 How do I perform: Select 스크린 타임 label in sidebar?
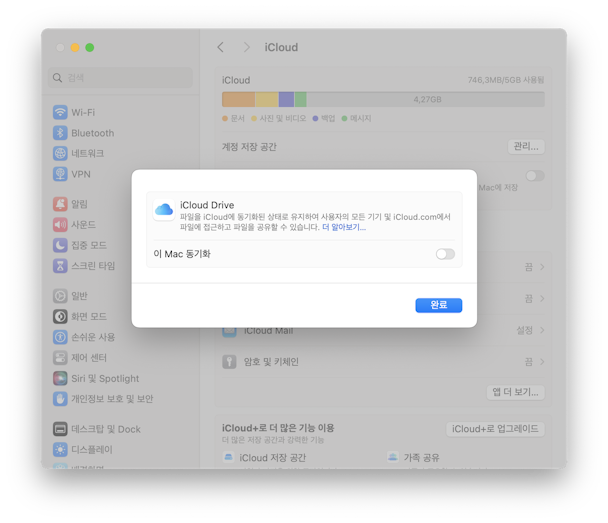pyautogui.click(x=93, y=266)
